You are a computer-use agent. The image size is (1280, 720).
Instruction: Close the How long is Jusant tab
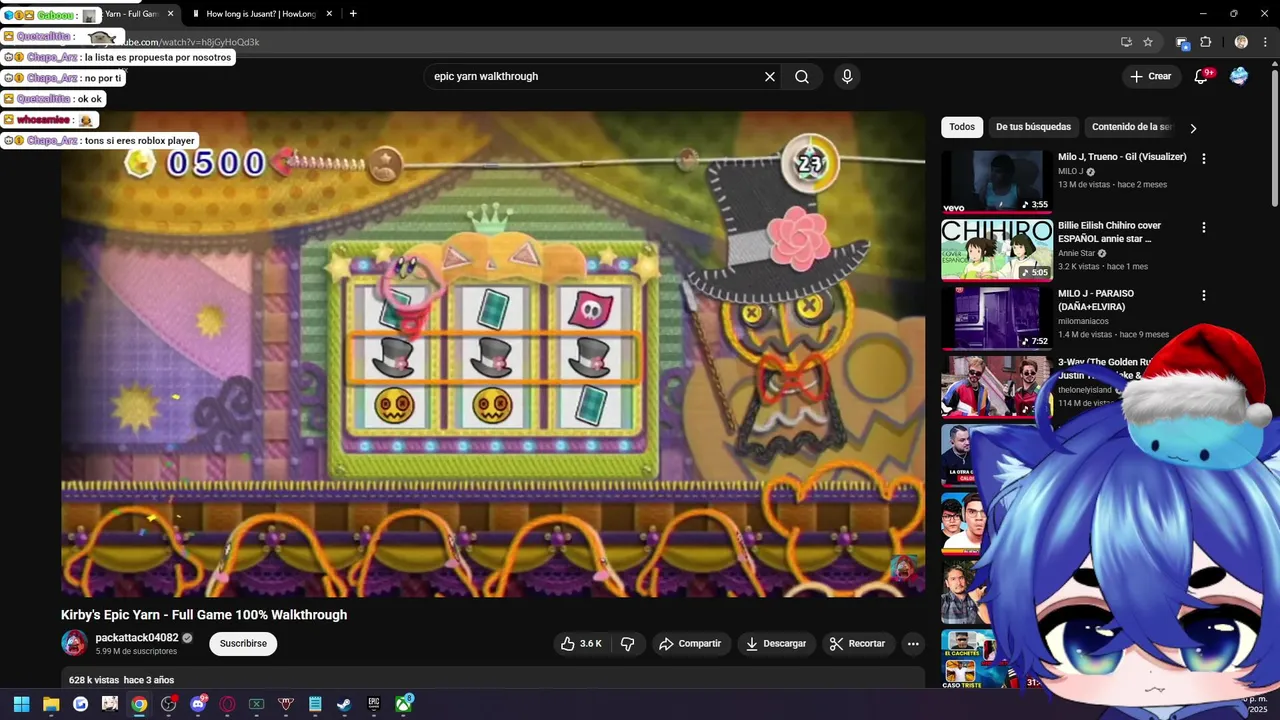point(329,14)
